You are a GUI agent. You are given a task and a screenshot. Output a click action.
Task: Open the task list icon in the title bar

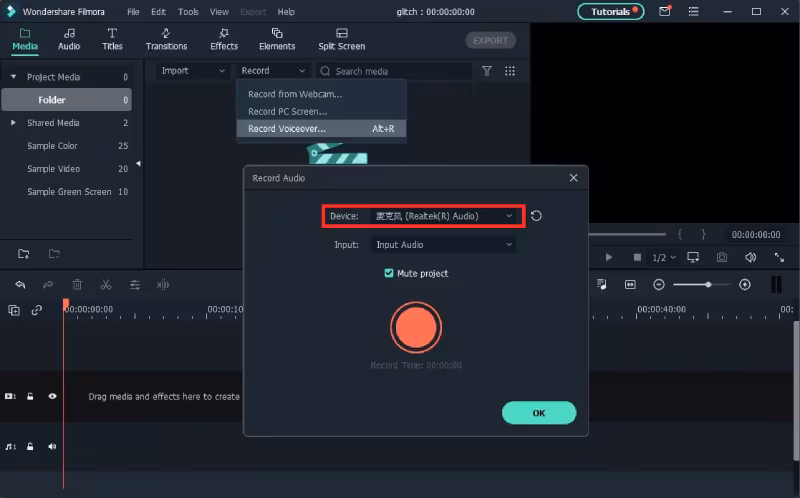coord(693,11)
